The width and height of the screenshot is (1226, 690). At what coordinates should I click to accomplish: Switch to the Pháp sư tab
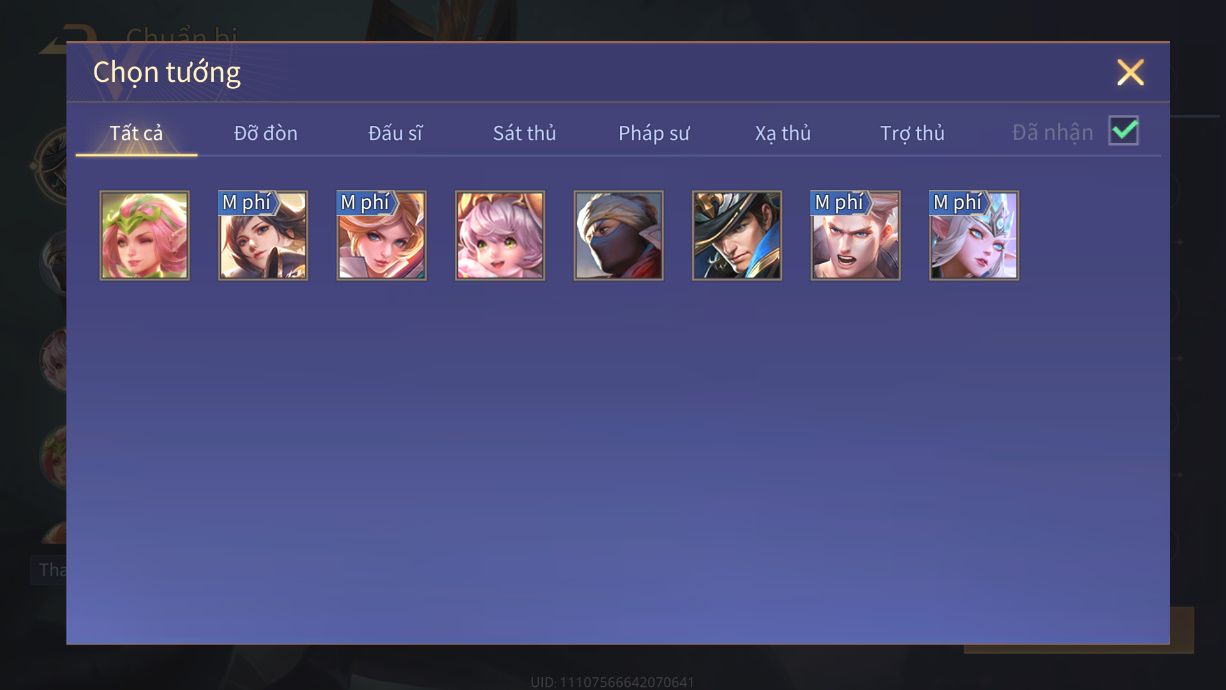[x=654, y=133]
